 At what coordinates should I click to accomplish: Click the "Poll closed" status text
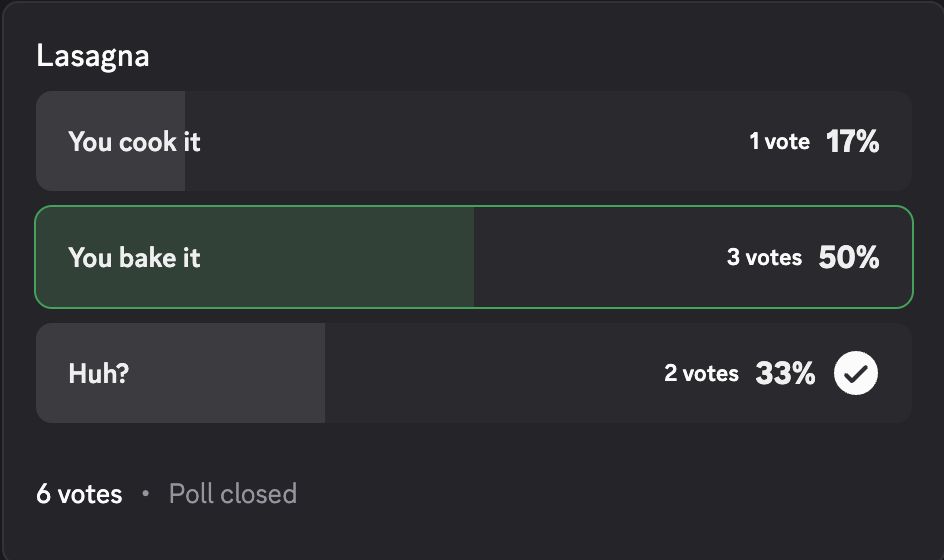click(x=232, y=494)
